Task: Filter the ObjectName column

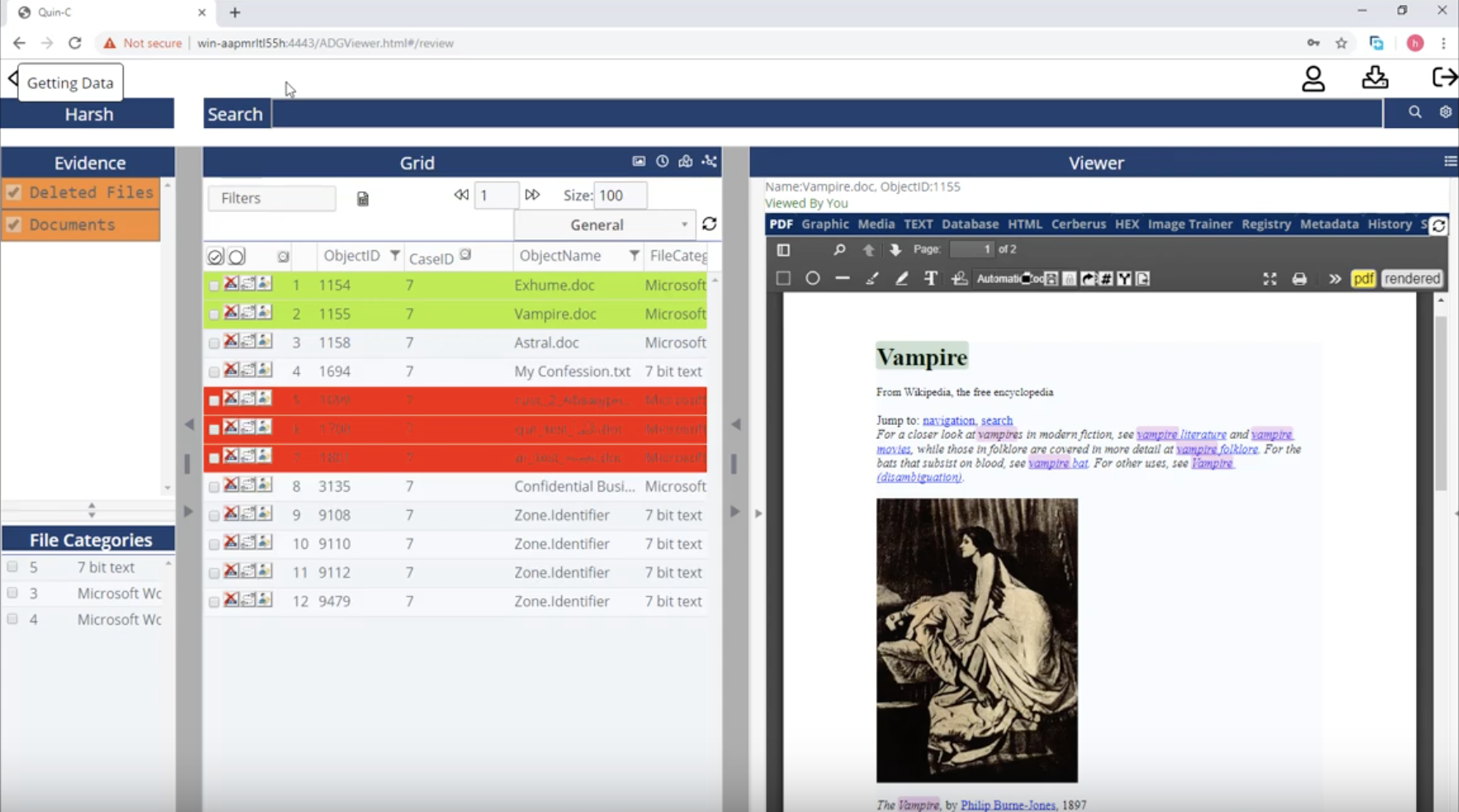Action: (634, 256)
